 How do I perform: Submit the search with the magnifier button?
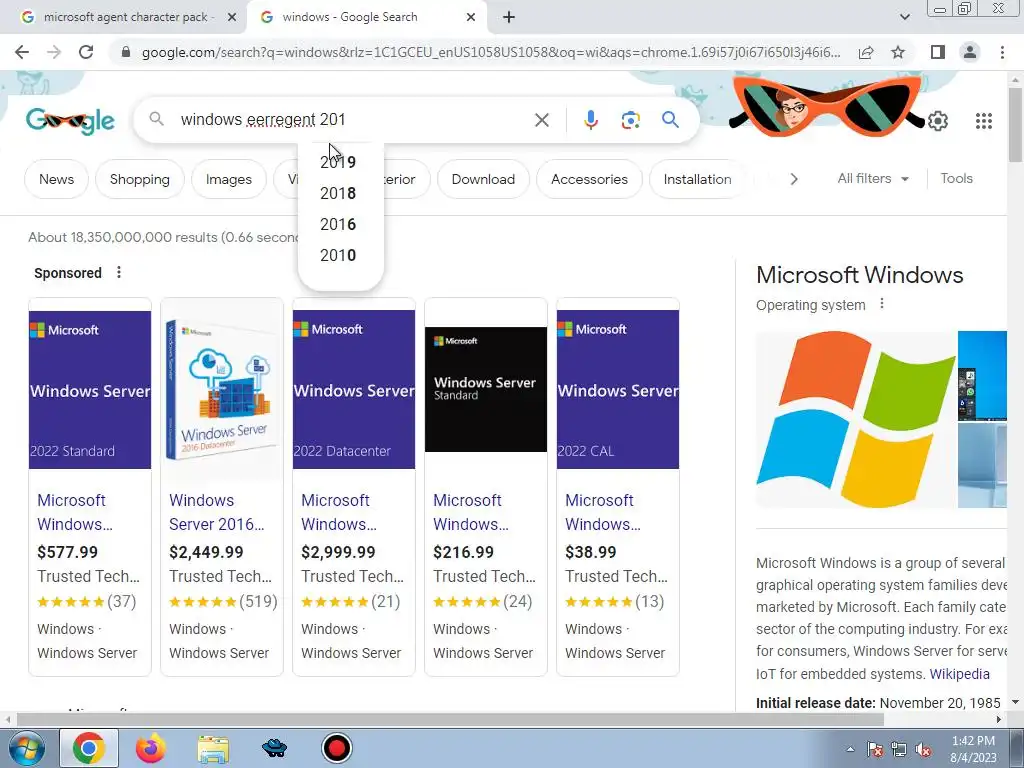click(x=670, y=120)
